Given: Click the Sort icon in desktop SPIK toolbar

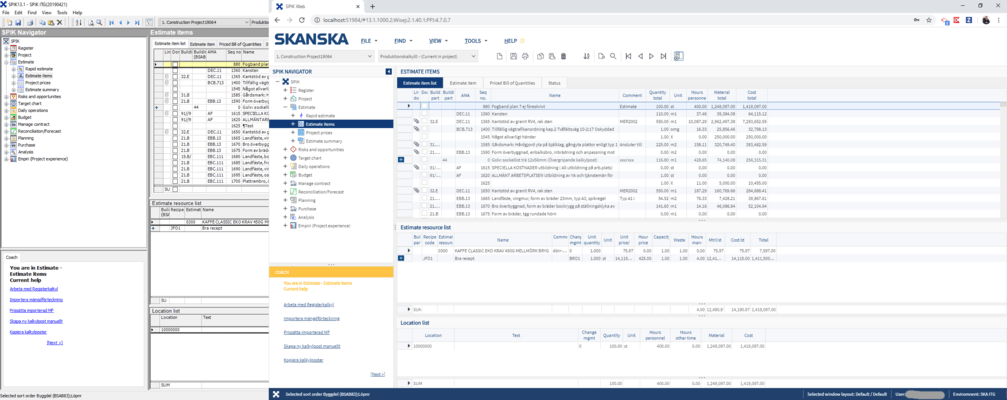Looking at the screenshot, I should click(80, 22).
